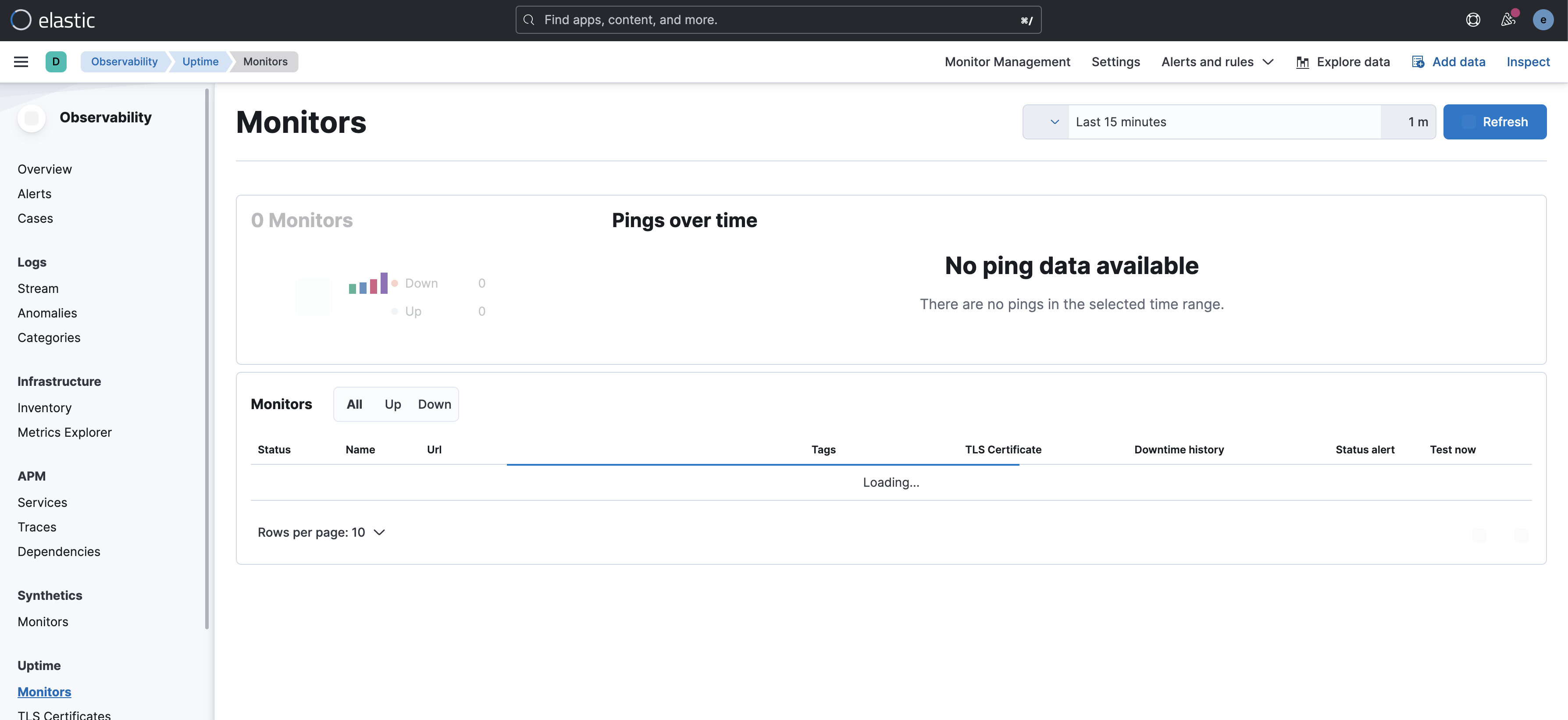Open Alerts in the sidebar
The image size is (1568, 720).
34,193
